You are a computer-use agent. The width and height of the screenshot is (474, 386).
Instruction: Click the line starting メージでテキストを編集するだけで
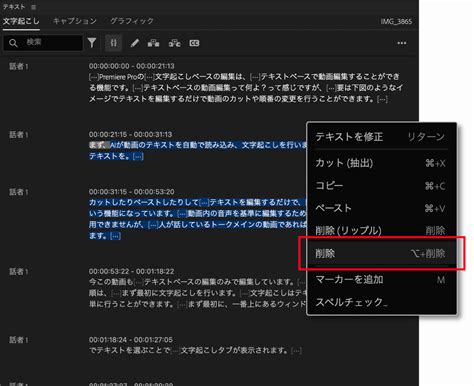[x=238, y=99]
